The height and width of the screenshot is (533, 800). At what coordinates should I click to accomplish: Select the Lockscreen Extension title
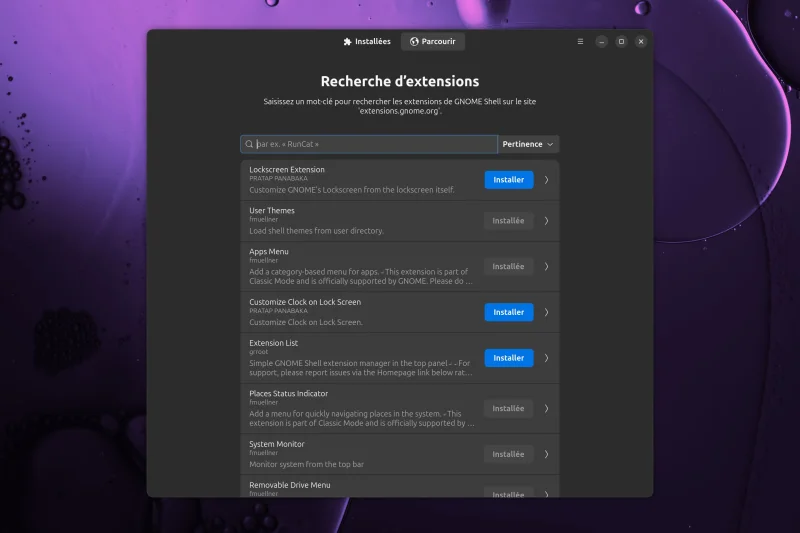pos(287,169)
